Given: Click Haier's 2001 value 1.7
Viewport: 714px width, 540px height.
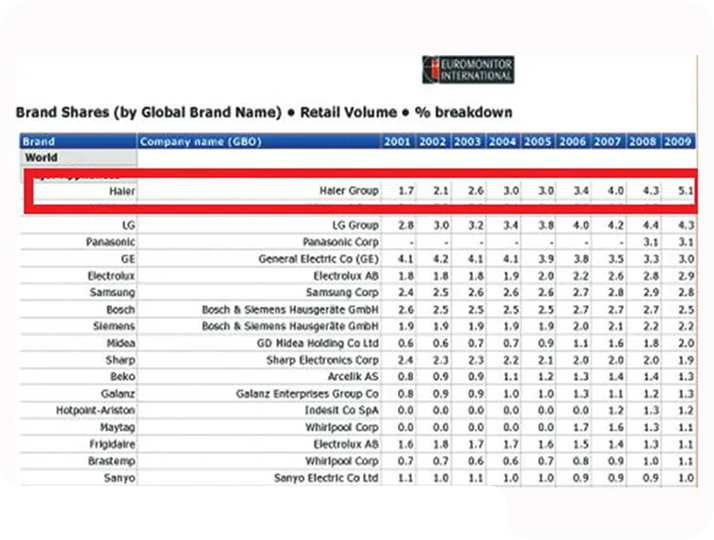Looking at the screenshot, I should pyautogui.click(x=406, y=191).
